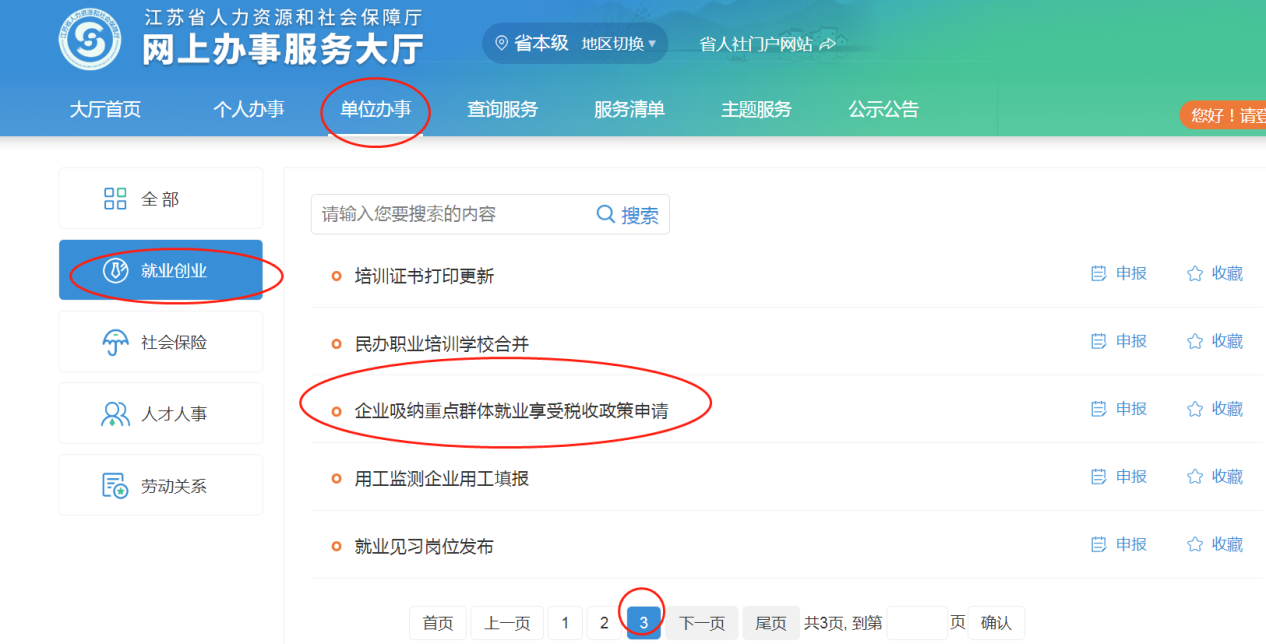Select the 社会保险 umbrella category
1266x644 pixels.
116,342
